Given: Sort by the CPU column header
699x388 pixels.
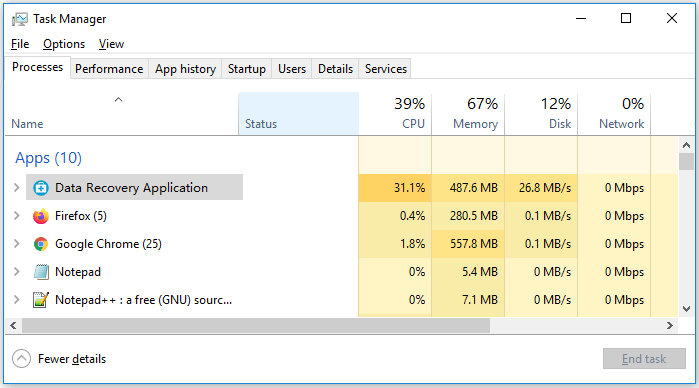Looking at the screenshot, I should pyautogui.click(x=395, y=114).
